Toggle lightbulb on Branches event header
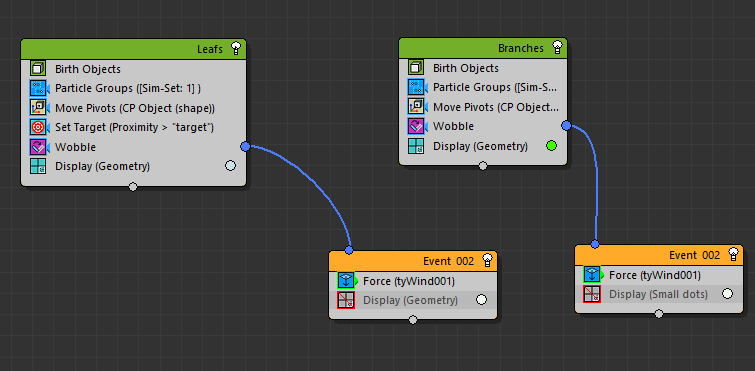The width and height of the screenshot is (755, 371). click(557, 47)
